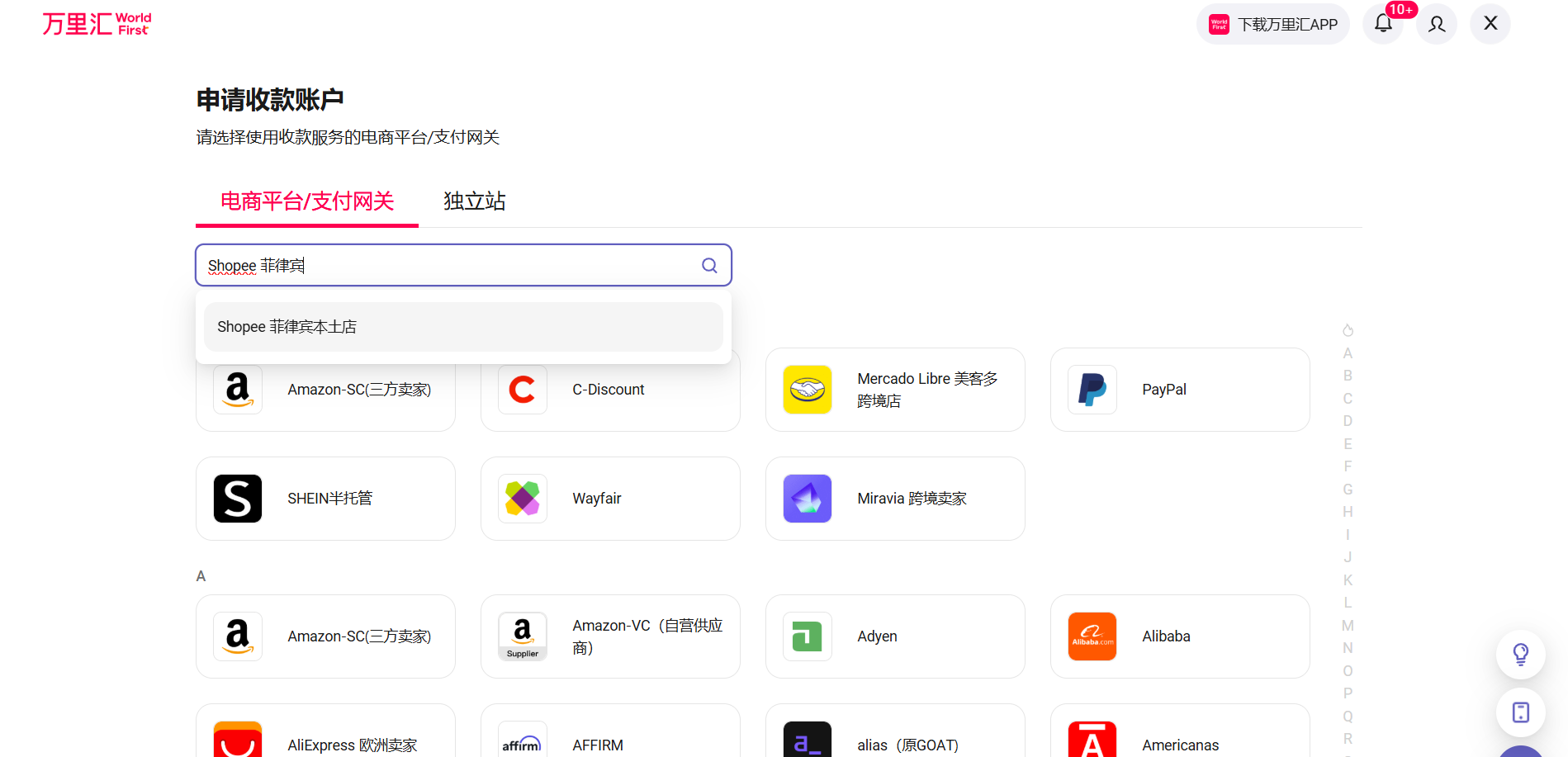This screenshot has width=1568, height=757.
Task: Pick Miravia 跨境卖家 platform card
Action: click(894, 499)
